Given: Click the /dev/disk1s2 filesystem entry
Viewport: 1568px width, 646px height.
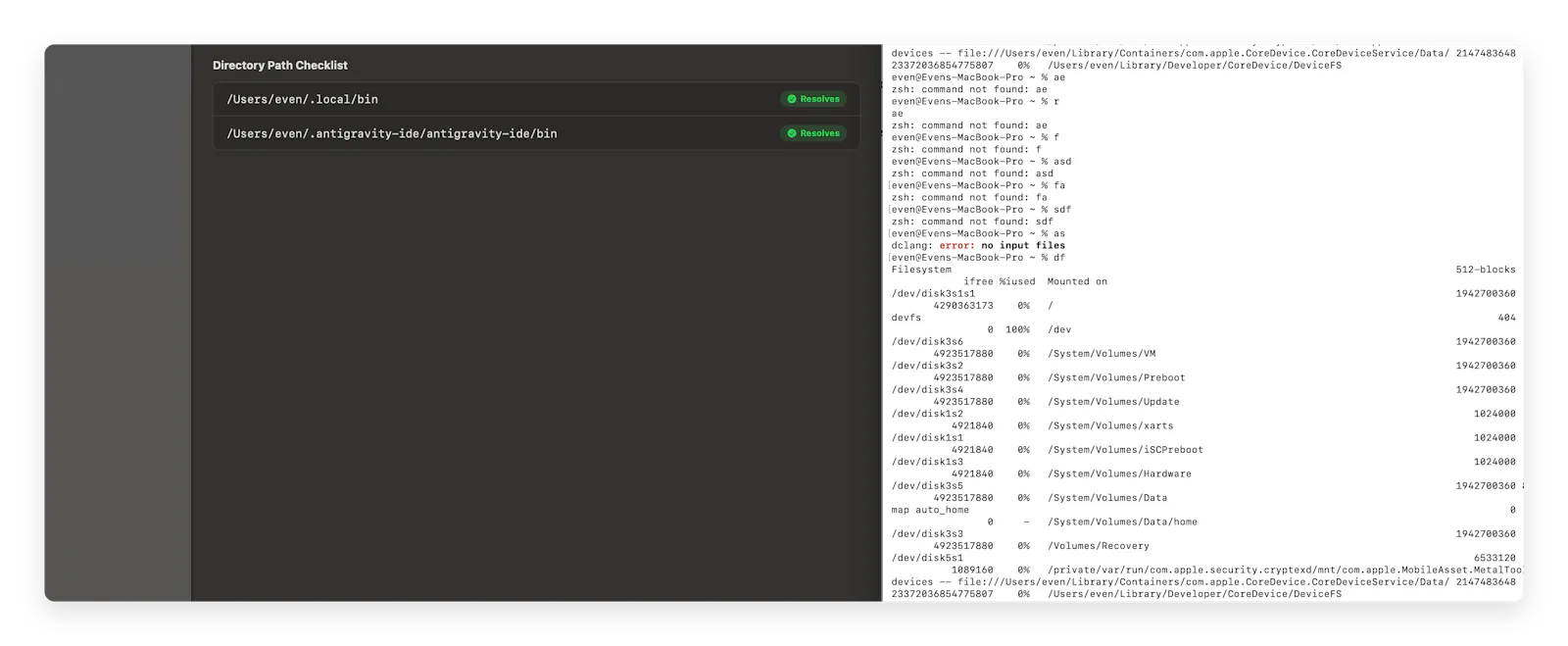Looking at the screenshot, I should 927,414.
